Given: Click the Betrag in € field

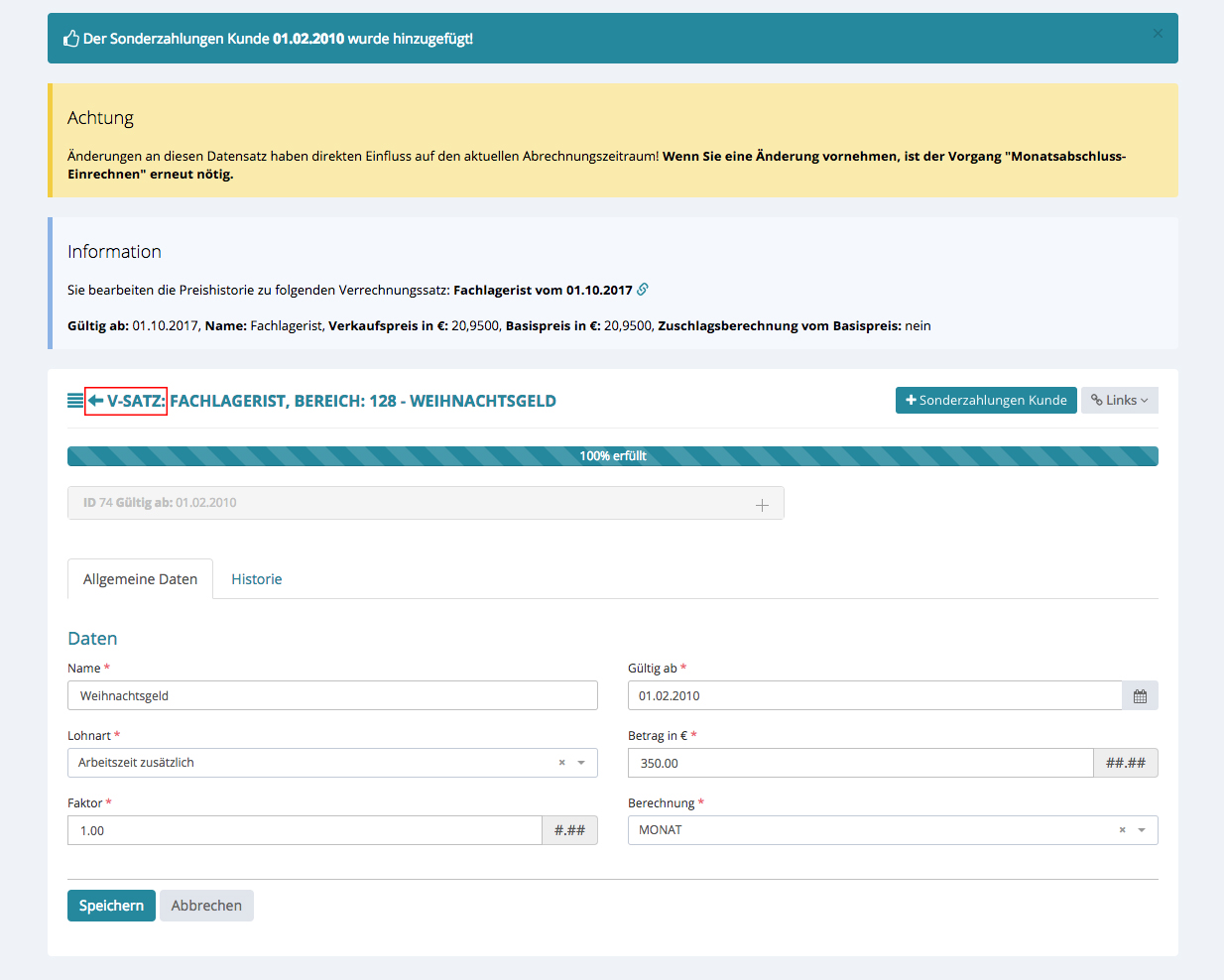Looking at the screenshot, I should tap(860, 763).
